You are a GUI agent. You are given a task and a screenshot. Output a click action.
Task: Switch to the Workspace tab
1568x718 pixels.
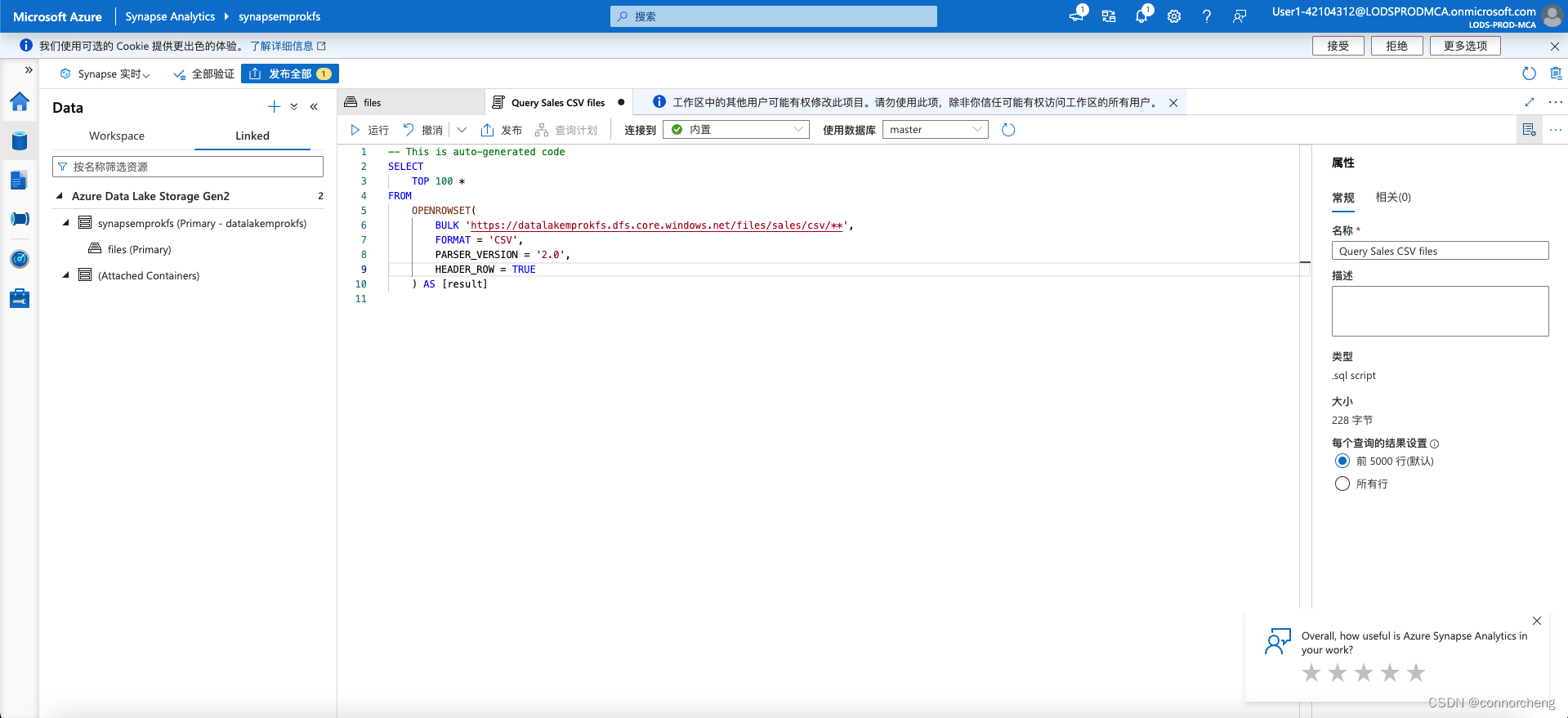117,136
